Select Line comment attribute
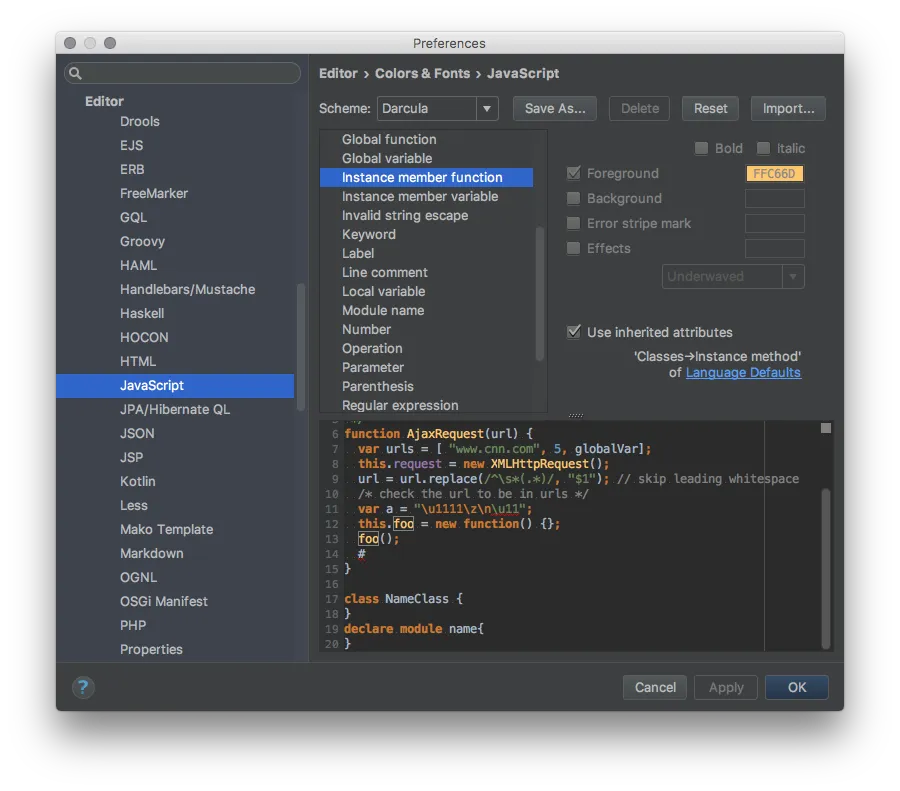This screenshot has height=791, width=900. 385,272
